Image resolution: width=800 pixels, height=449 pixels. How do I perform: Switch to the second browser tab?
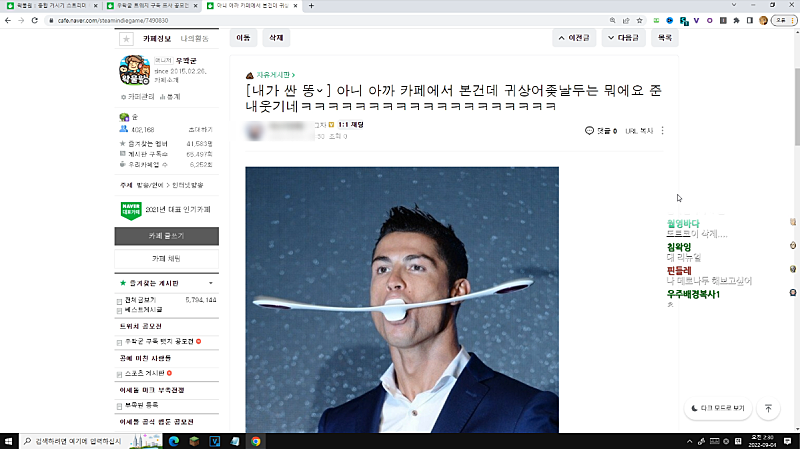(x=151, y=6)
